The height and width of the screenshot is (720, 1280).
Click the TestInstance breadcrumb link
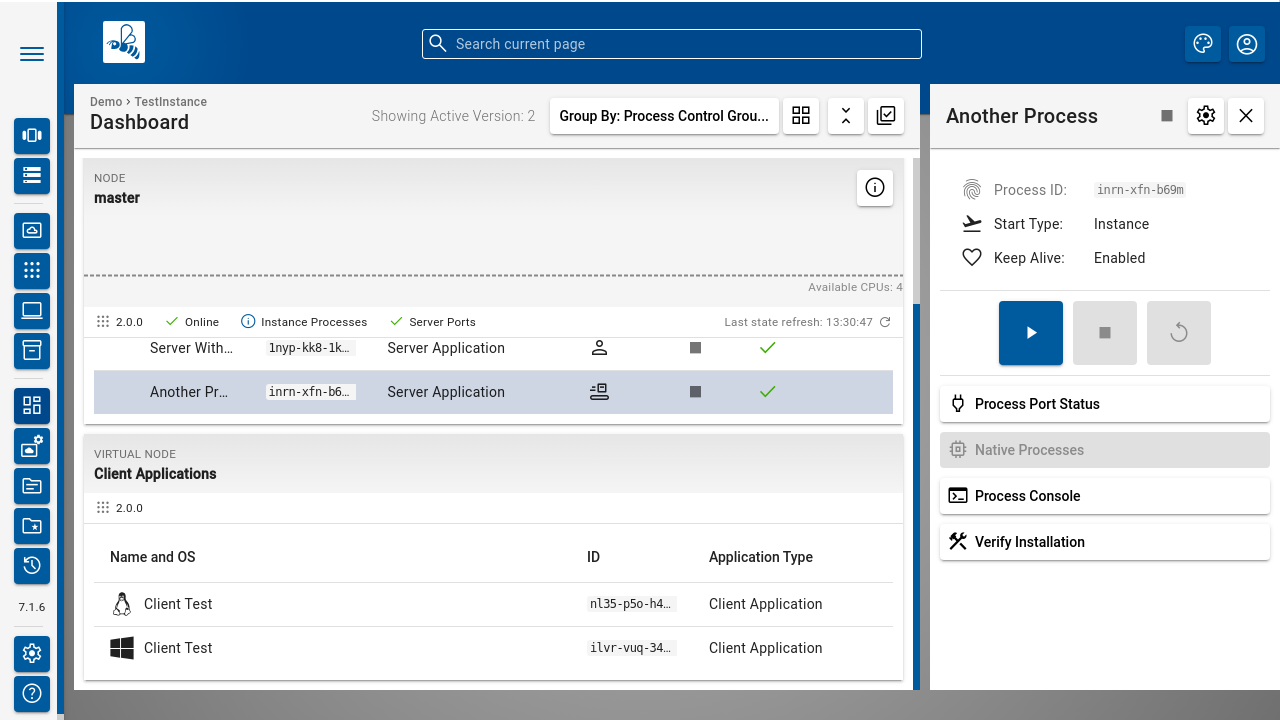[x=171, y=102]
